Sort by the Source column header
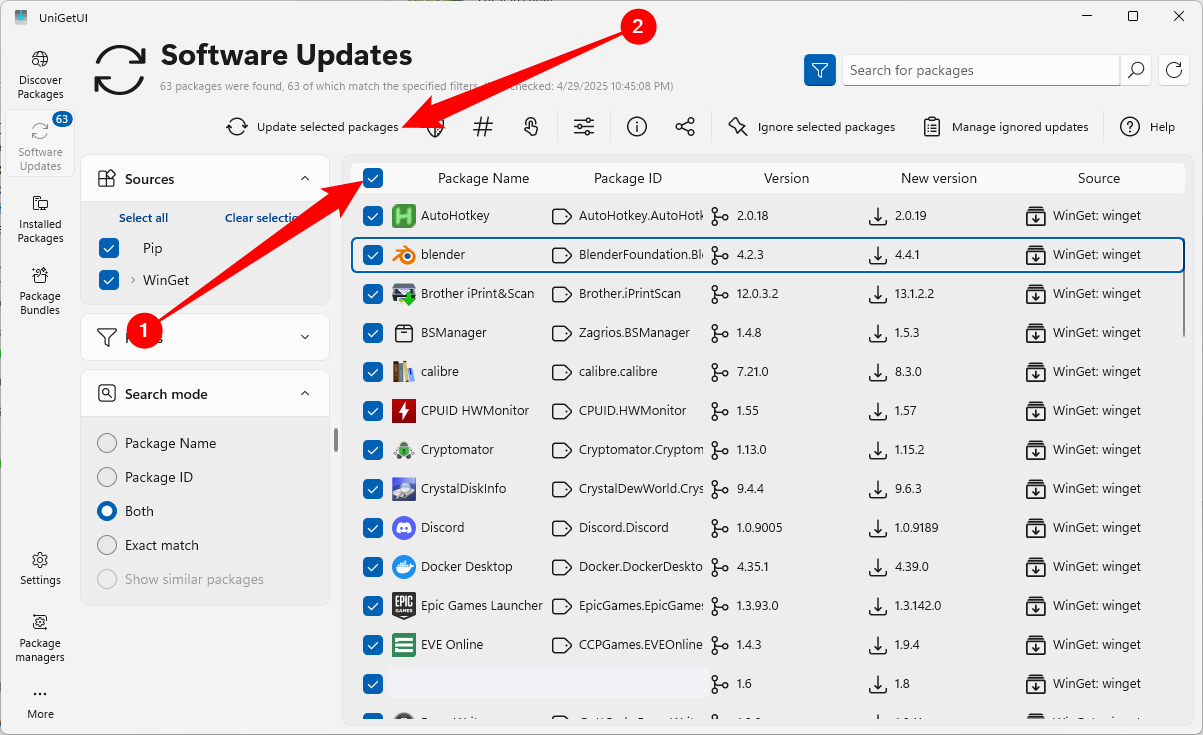Screen dimensions: 1203x735 click(1099, 178)
